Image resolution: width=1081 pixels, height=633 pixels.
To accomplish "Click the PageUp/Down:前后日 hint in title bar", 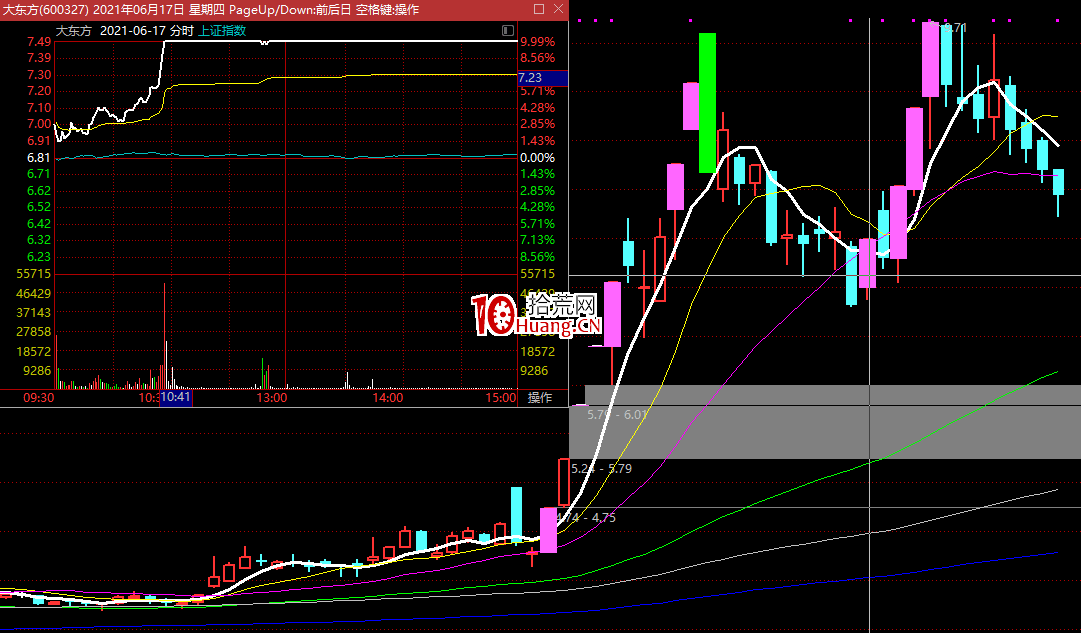I will [290, 10].
